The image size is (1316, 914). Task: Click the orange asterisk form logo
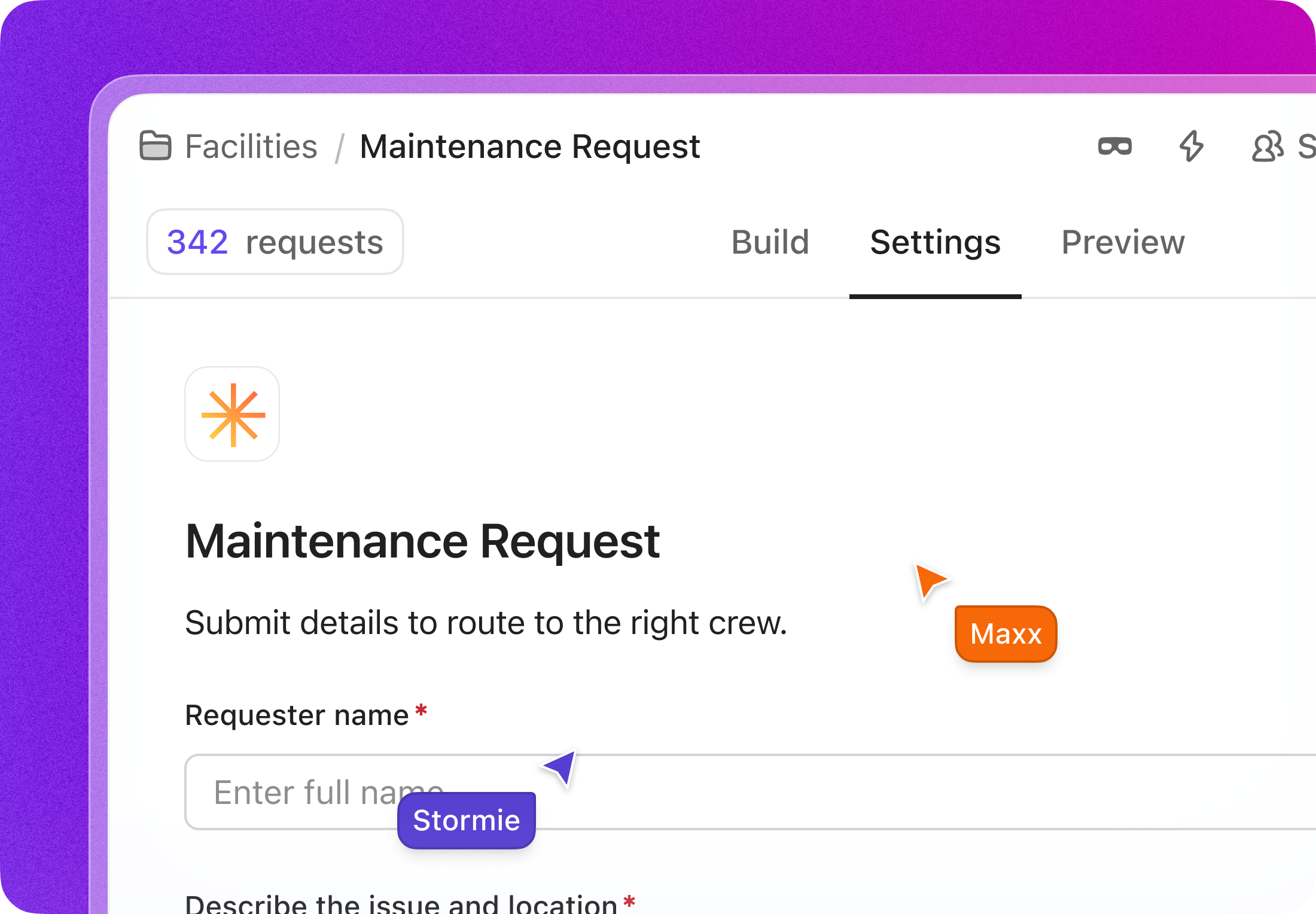(x=232, y=415)
